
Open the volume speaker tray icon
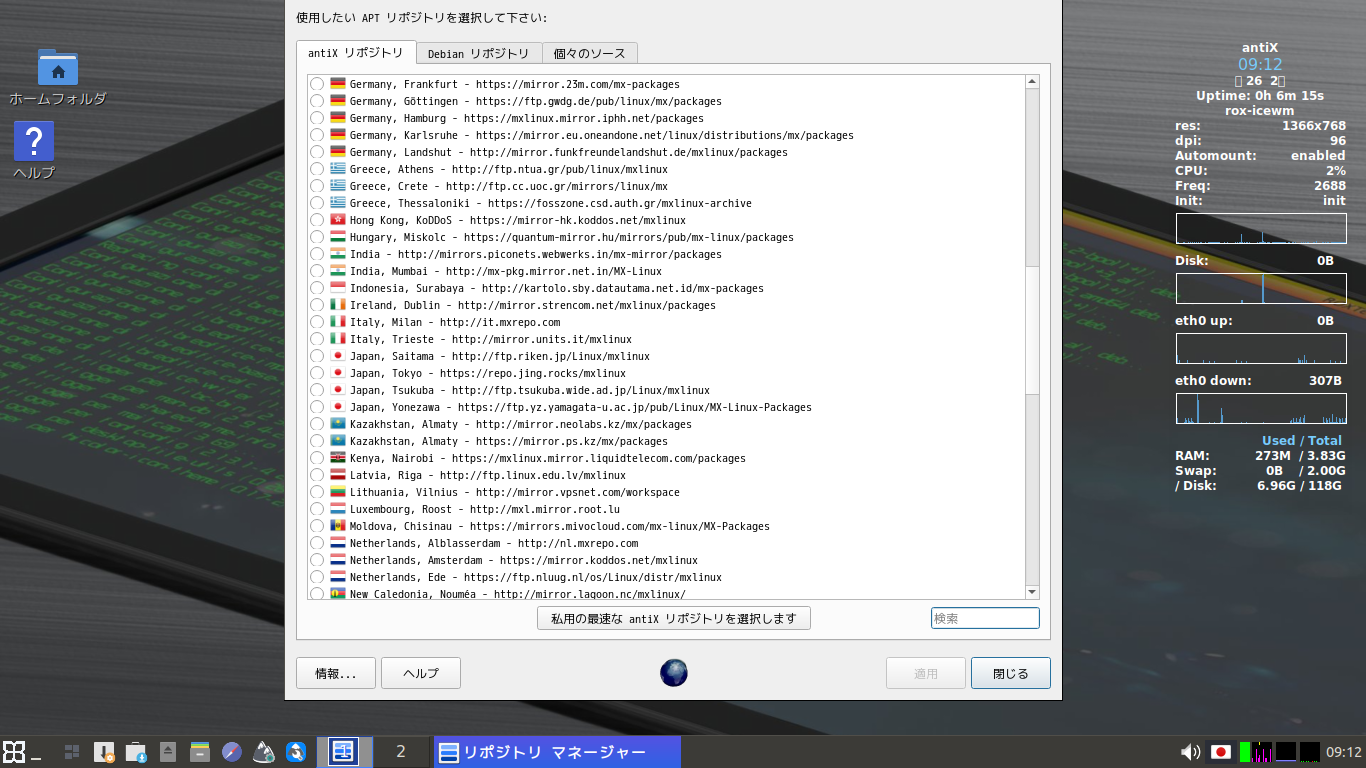[x=1190, y=752]
